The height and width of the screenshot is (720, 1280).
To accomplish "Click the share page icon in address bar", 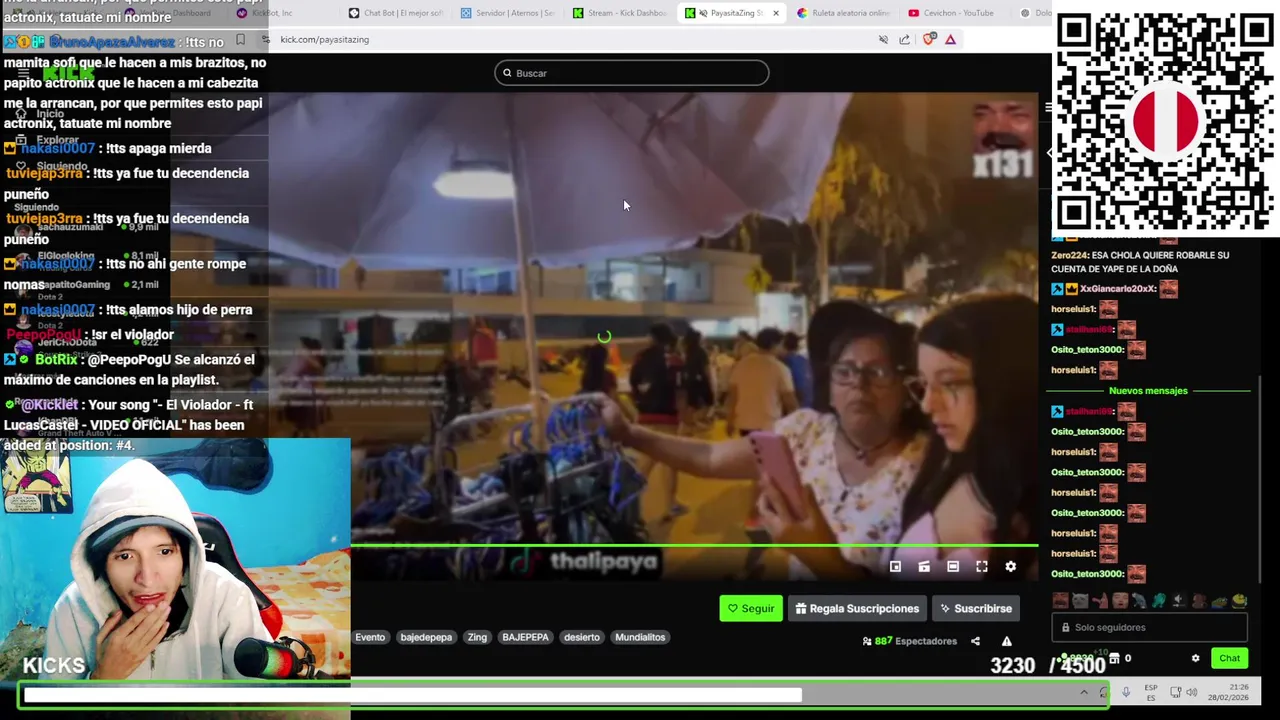I will point(904,39).
